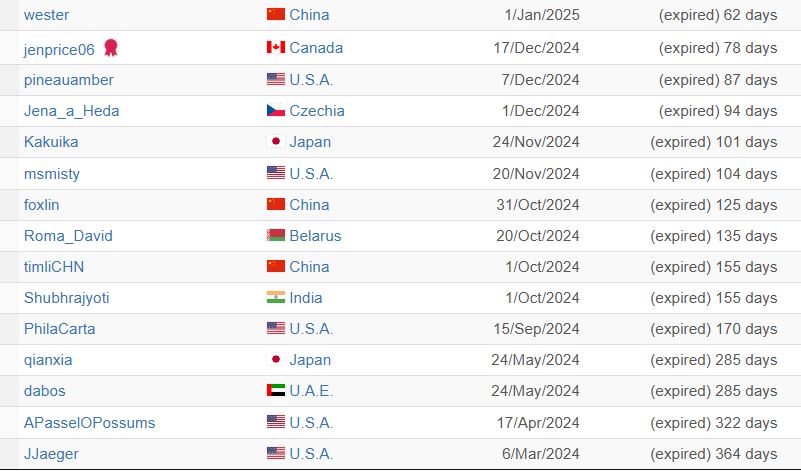The width and height of the screenshot is (801, 471).
Task: Click the India flag icon
Action: 276,297
